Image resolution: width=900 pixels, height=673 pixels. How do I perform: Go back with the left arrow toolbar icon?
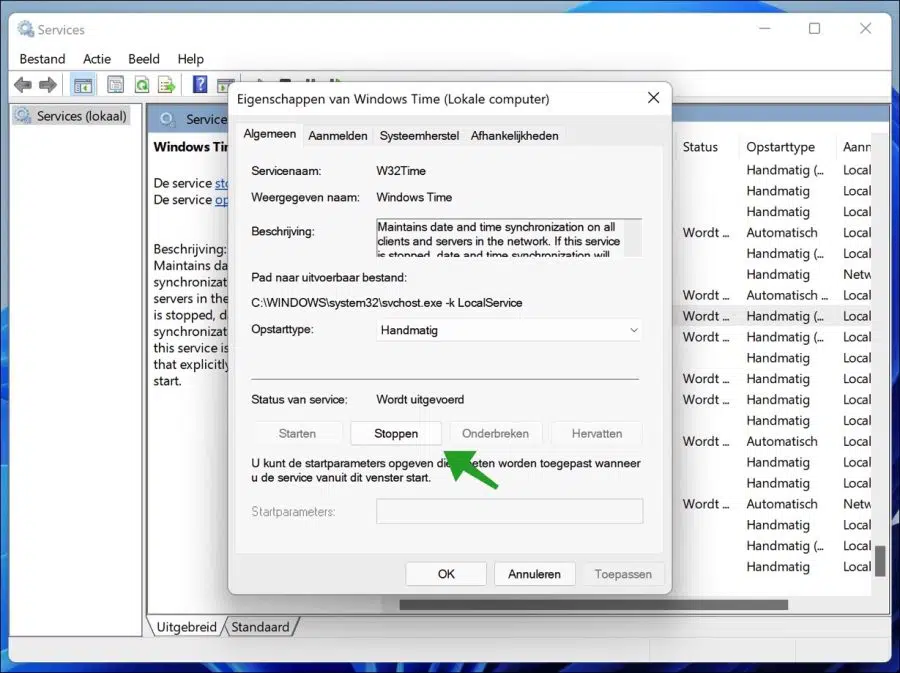click(23, 85)
